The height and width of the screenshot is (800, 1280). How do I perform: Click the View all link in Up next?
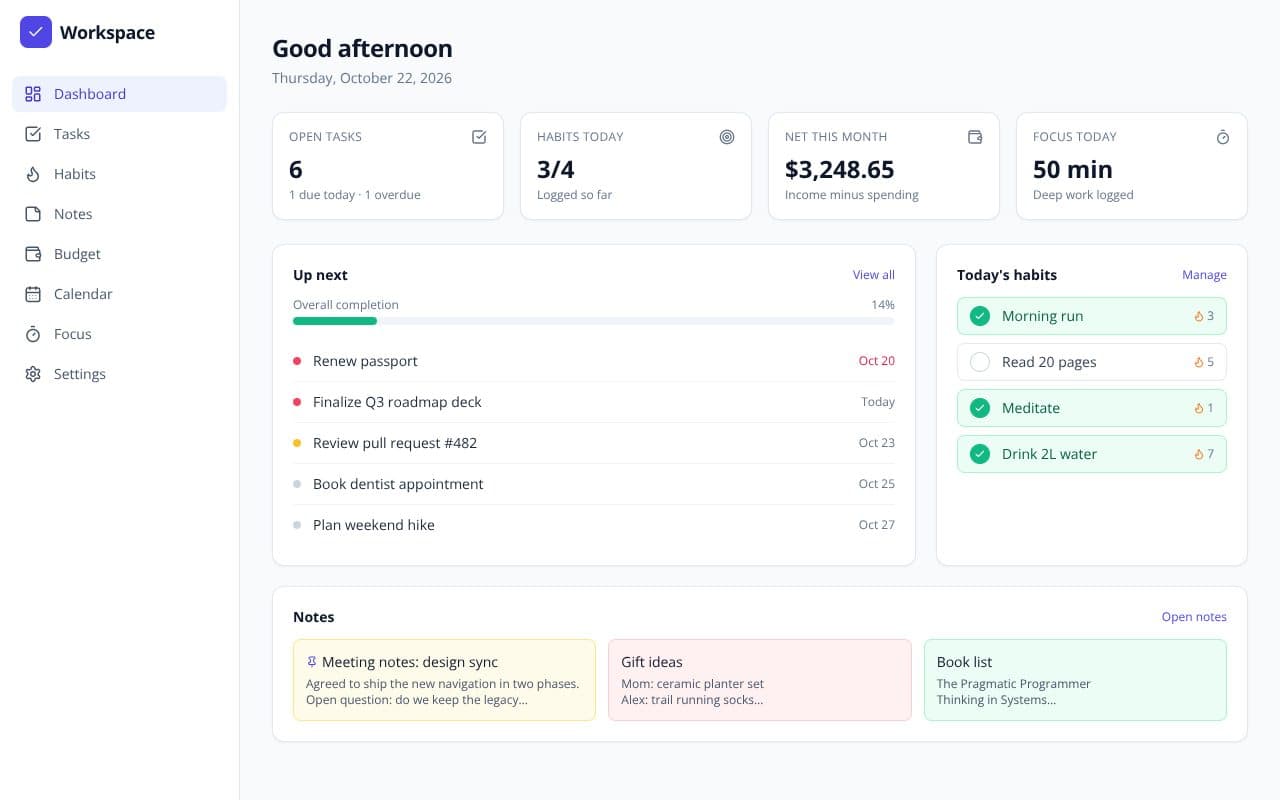[x=873, y=275]
